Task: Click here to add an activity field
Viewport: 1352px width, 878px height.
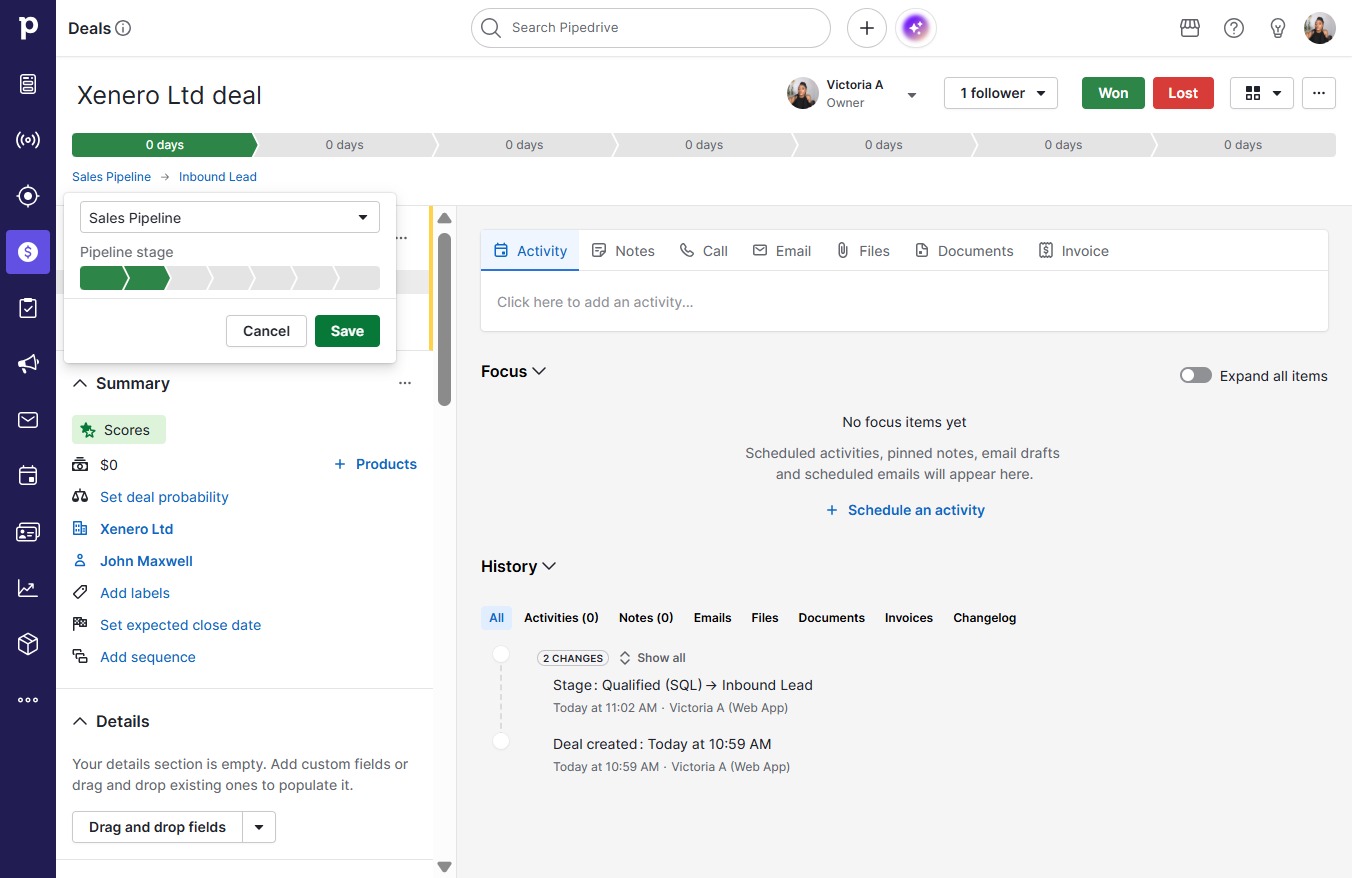Action: pyautogui.click(x=904, y=302)
